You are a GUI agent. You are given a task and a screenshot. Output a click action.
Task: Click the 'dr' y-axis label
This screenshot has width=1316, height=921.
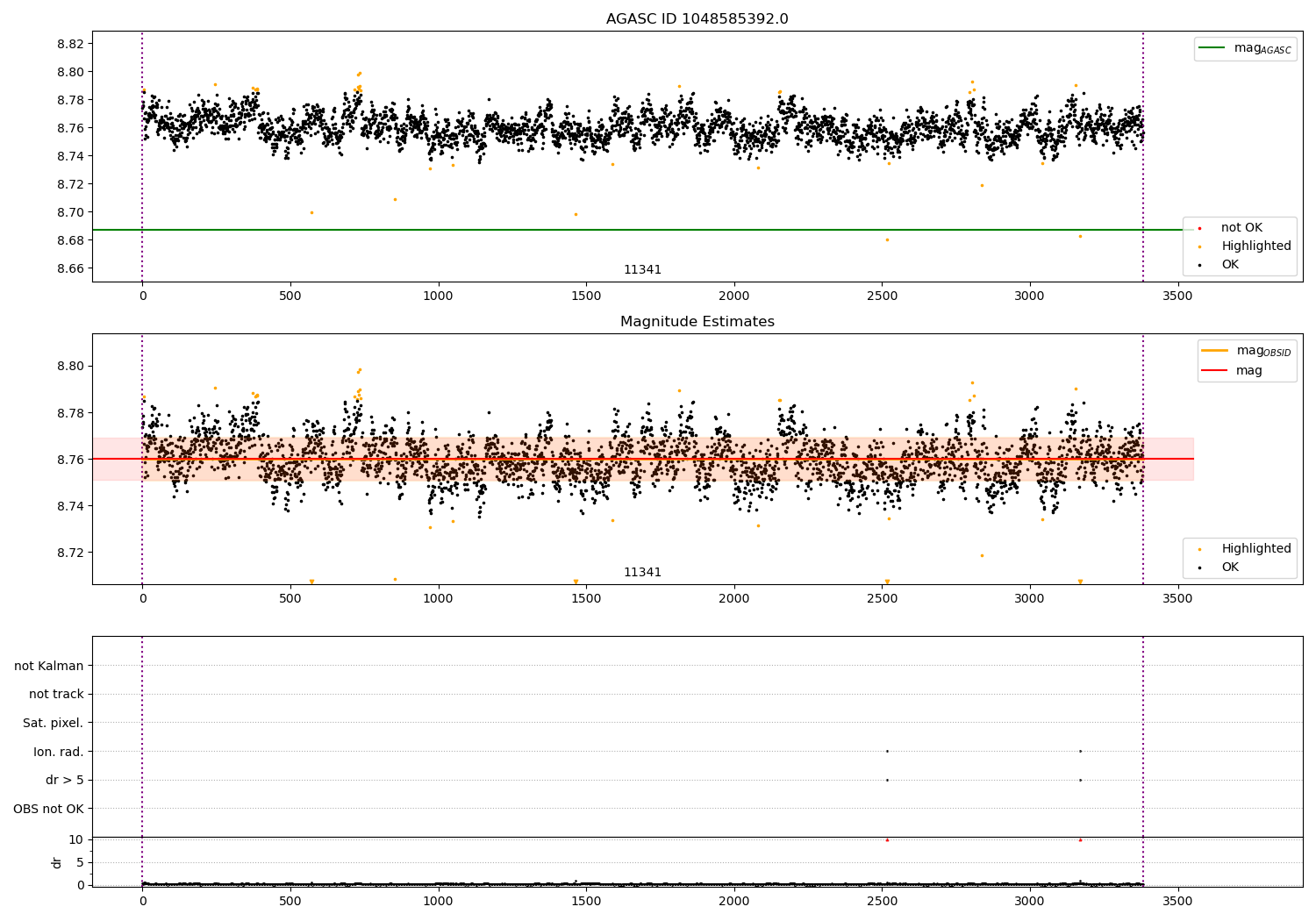[57, 862]
